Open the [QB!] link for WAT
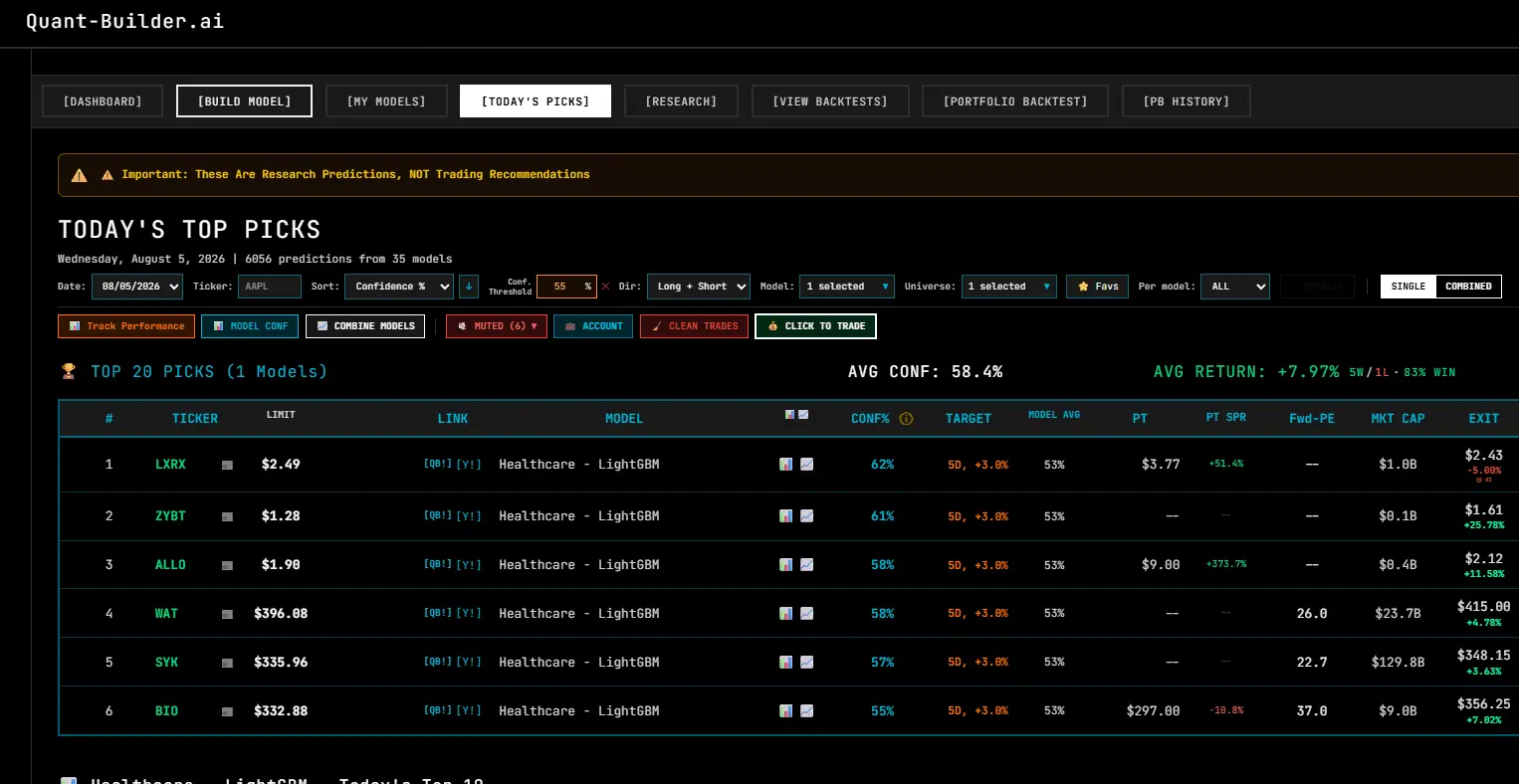Screen dimensions: 1519x784 pos(438,613)
